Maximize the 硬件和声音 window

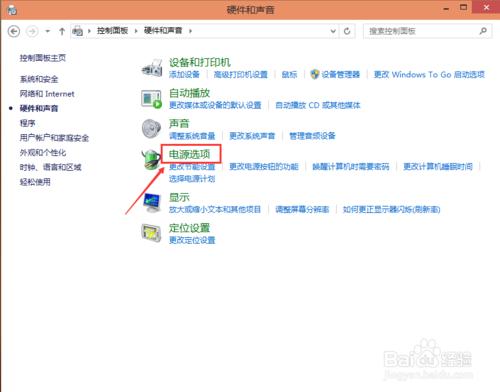(463, 7)
